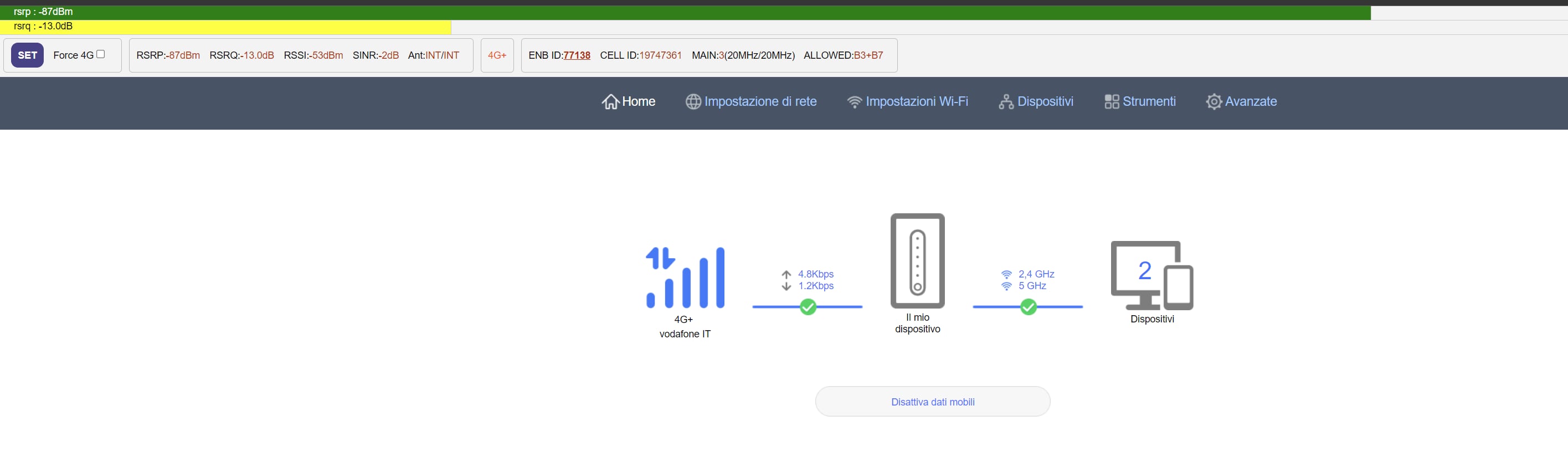This screenshot has width=1568, height=462.
Task: Click the Wi-Fi icon next to 2,4 GHz
Action: point(1007,275)
